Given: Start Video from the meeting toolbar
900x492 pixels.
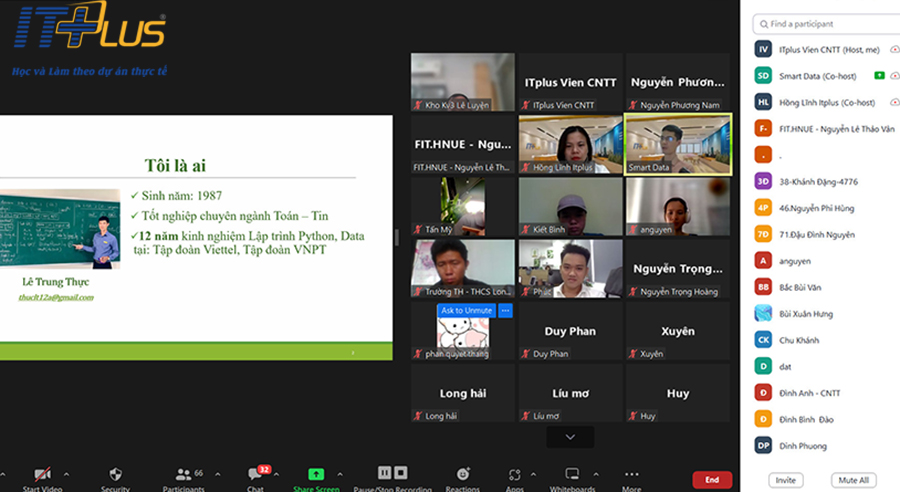Looking at the screenshot, I should coord(43,475).
